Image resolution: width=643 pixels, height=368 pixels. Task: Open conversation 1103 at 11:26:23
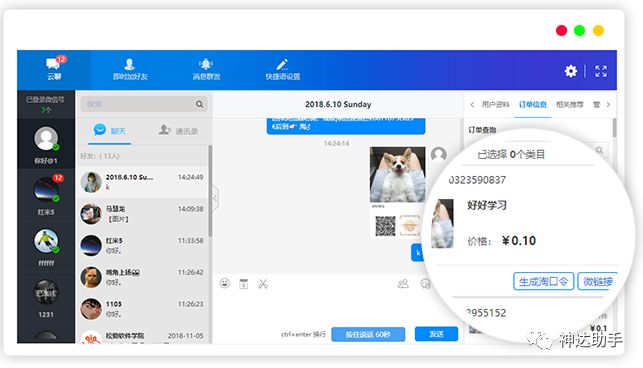pyautogui.click(x=142, y=309)
